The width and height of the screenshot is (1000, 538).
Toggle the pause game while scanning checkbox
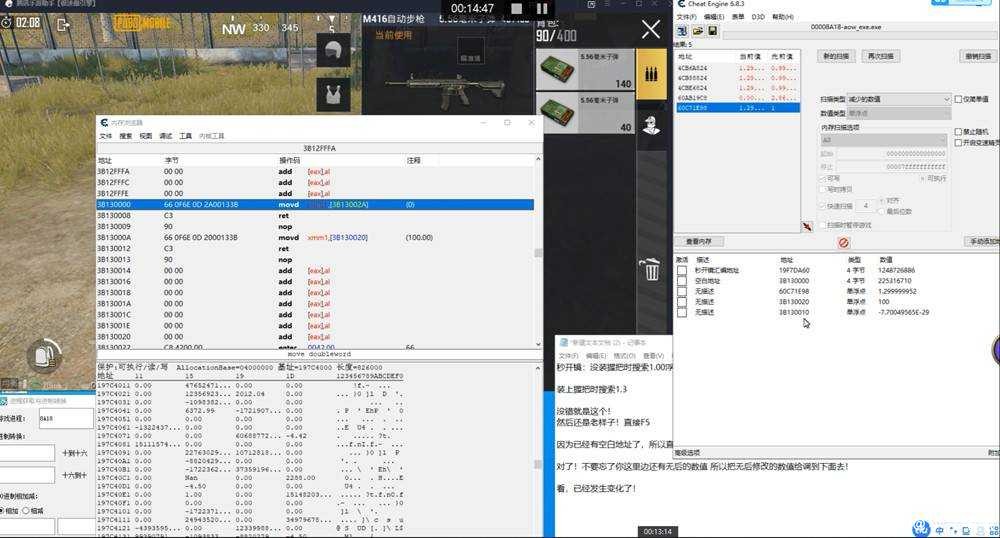(x=824, y=225)
